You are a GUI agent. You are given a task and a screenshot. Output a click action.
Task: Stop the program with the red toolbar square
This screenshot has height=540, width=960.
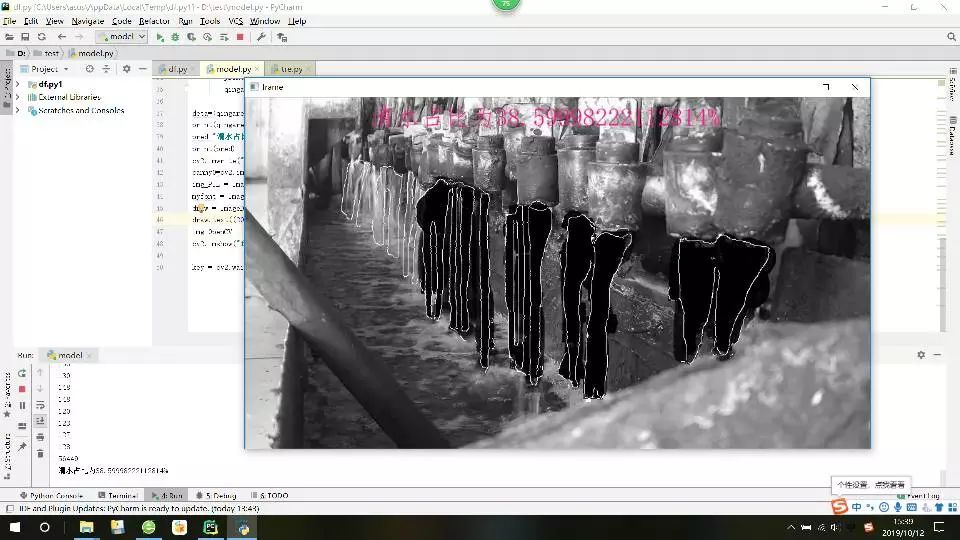240,37
